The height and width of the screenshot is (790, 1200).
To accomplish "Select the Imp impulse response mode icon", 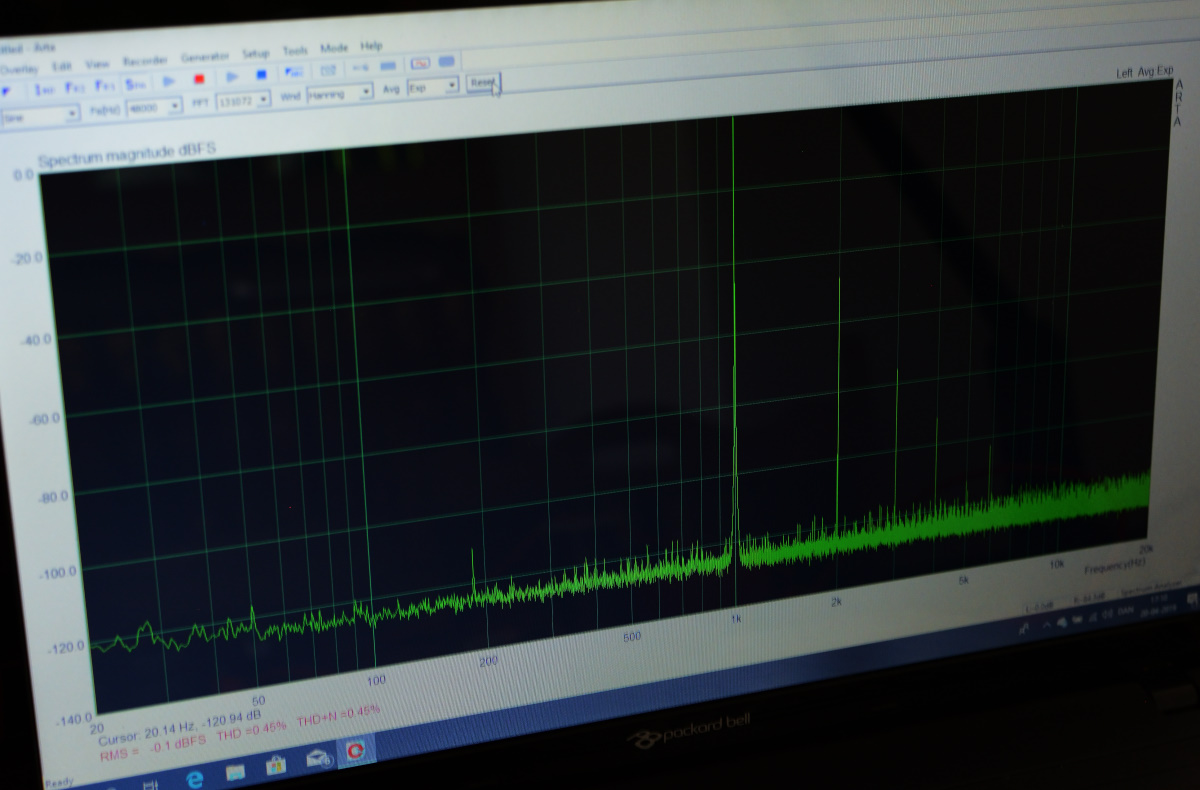I will tap(44, 90).
